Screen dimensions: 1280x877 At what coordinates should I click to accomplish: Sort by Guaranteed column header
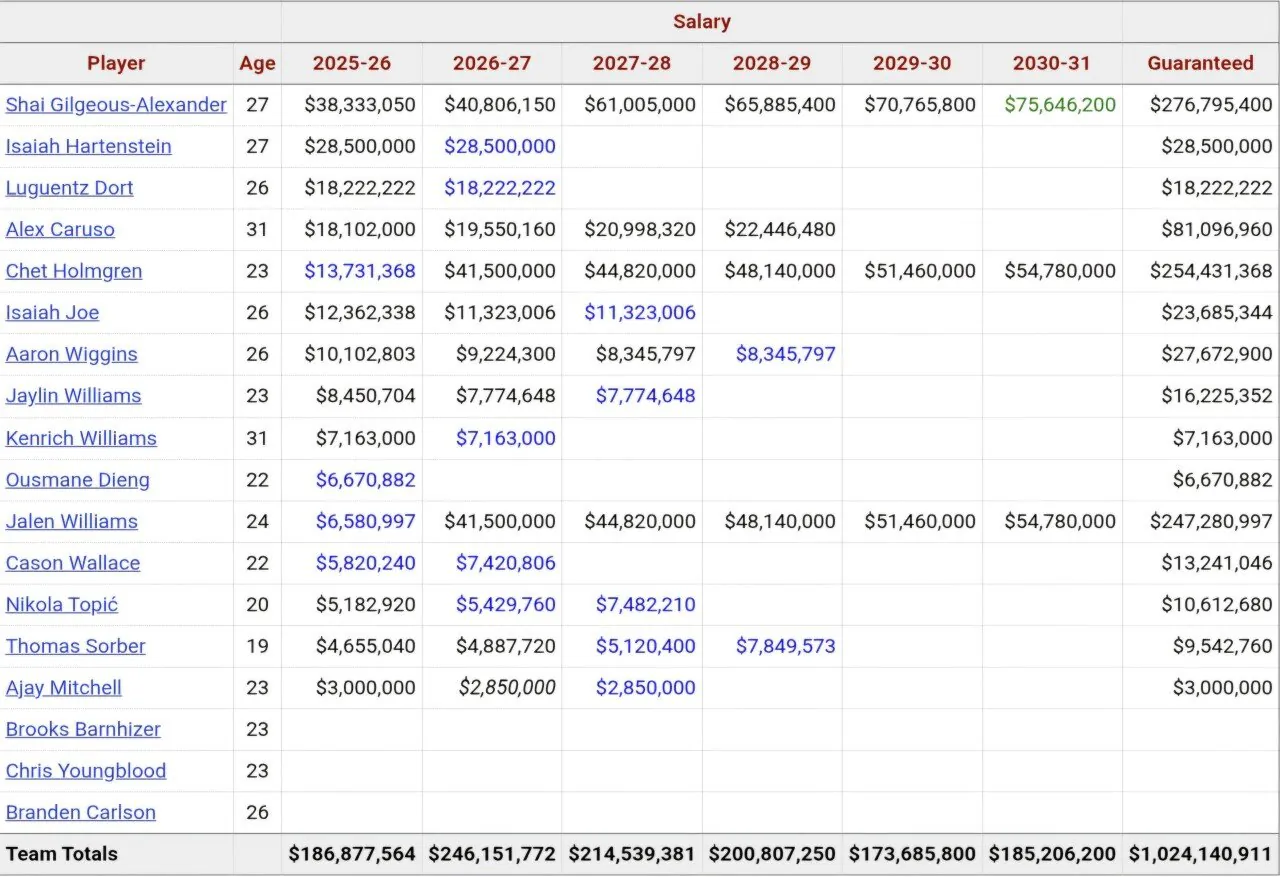tap(1200, 63)
